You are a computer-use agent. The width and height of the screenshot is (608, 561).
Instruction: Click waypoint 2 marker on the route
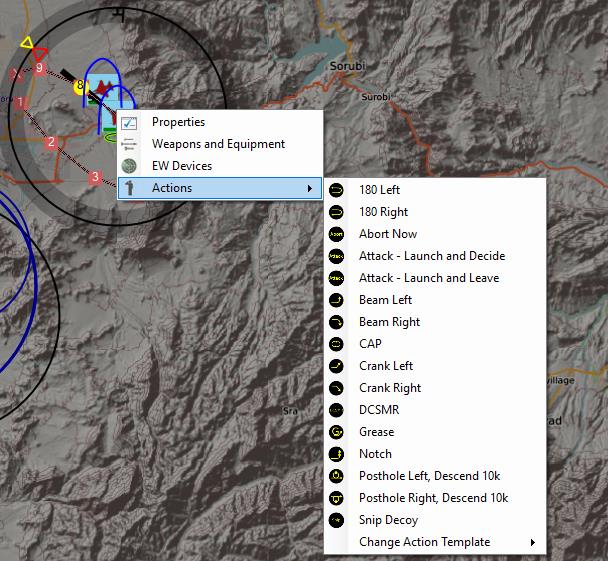pos(51,142)
